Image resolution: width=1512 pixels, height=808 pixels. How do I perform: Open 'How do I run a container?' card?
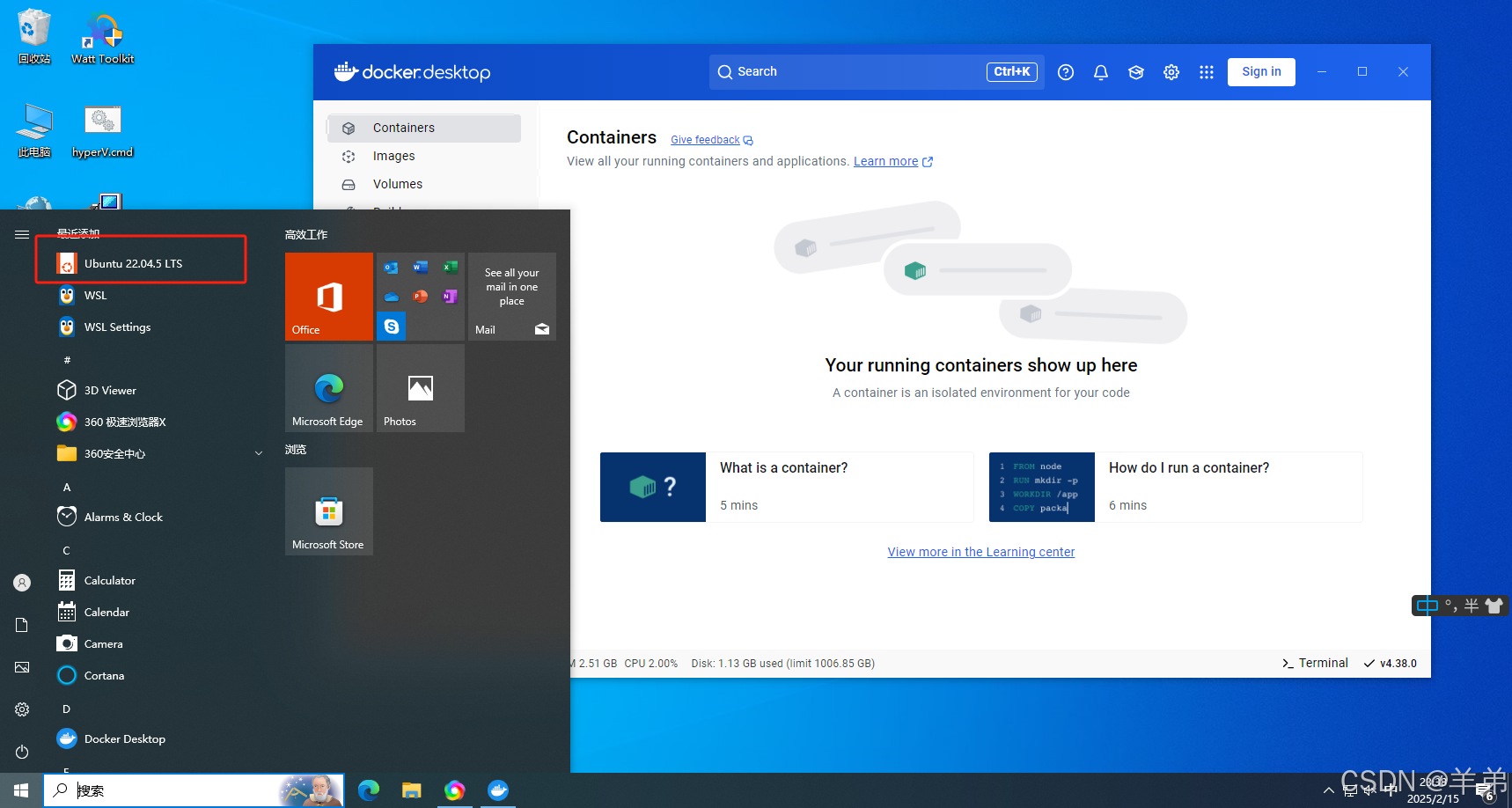pyautogui.click(x=1176, y=487)
